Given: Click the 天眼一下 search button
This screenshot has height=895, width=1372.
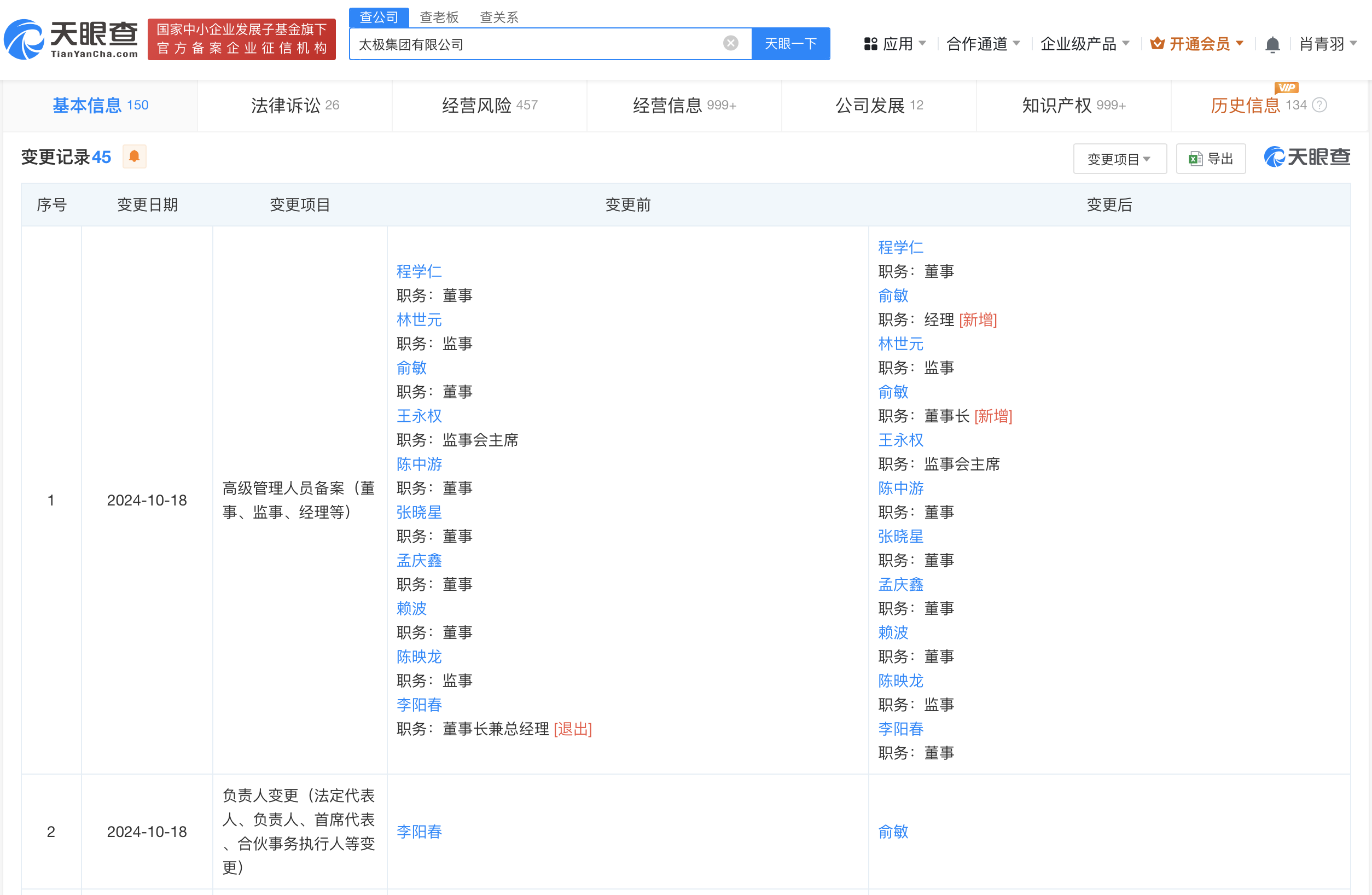Looking at the screenshot, I should point(790,44).
